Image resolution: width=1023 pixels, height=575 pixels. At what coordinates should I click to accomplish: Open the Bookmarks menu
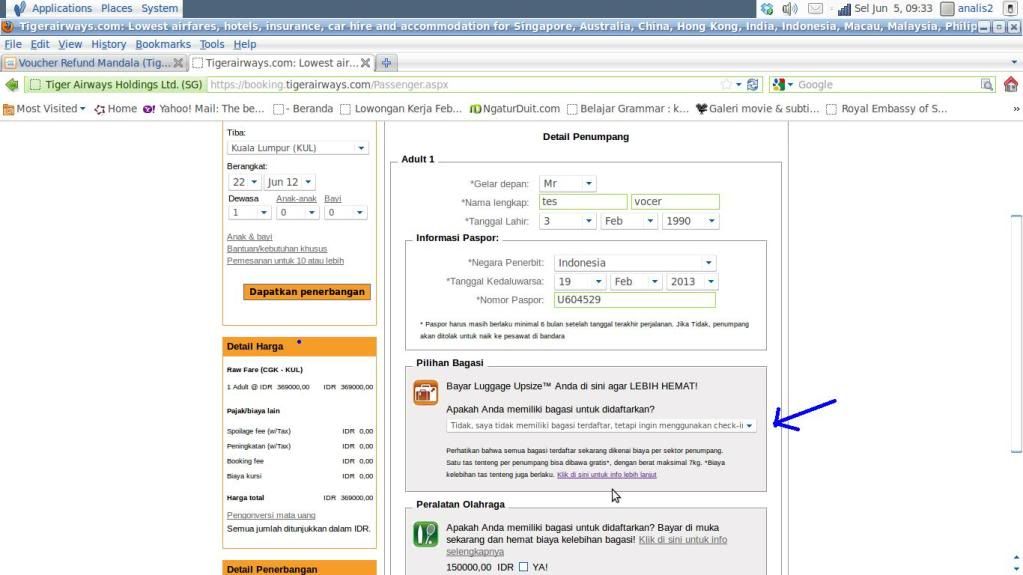pyautogui.click(x=163, y=44)
